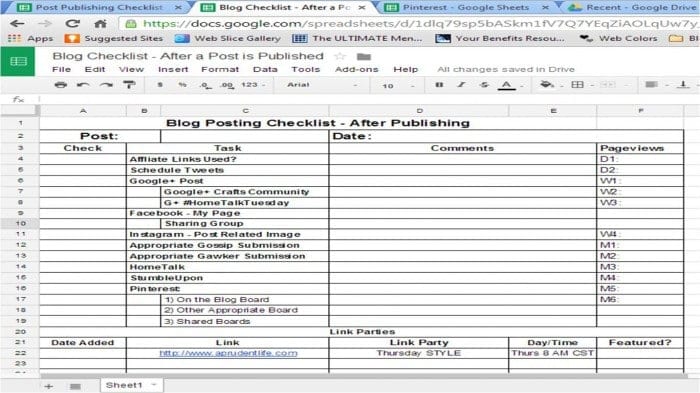The width and height of the screenshot is (700, 393).
Task: Format as currency with the dollar button
Action: click(x=160, y=84)
